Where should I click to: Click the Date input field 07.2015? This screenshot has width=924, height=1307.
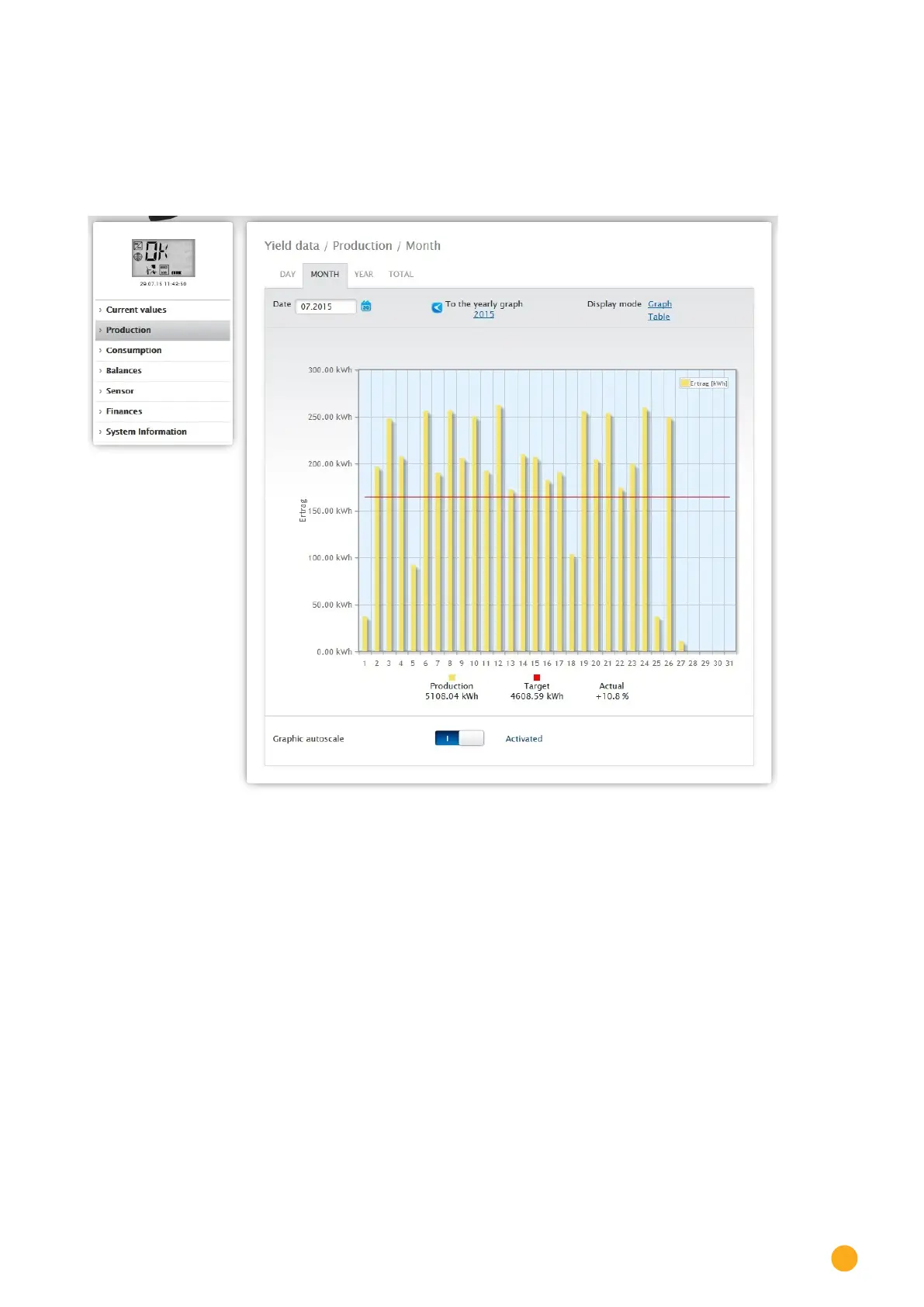point(326,307)
